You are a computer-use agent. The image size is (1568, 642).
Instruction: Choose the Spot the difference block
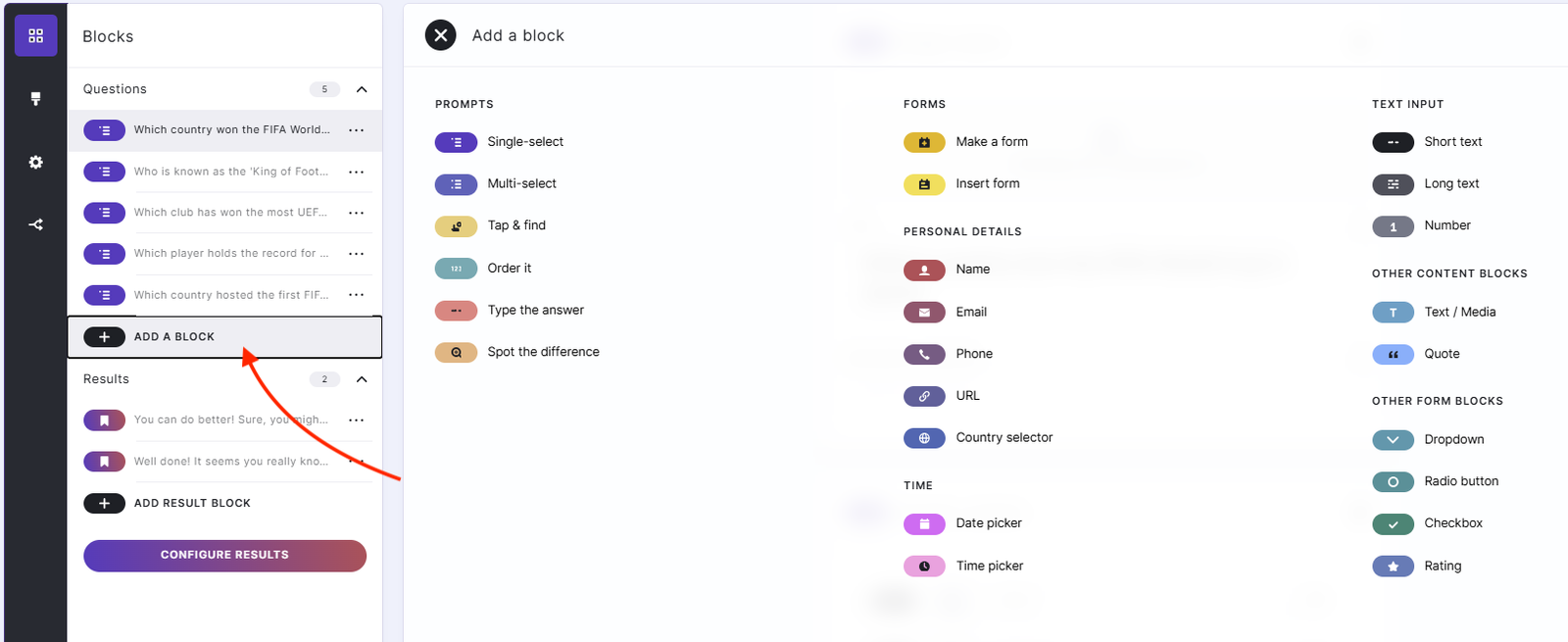(x=543, y=352)
